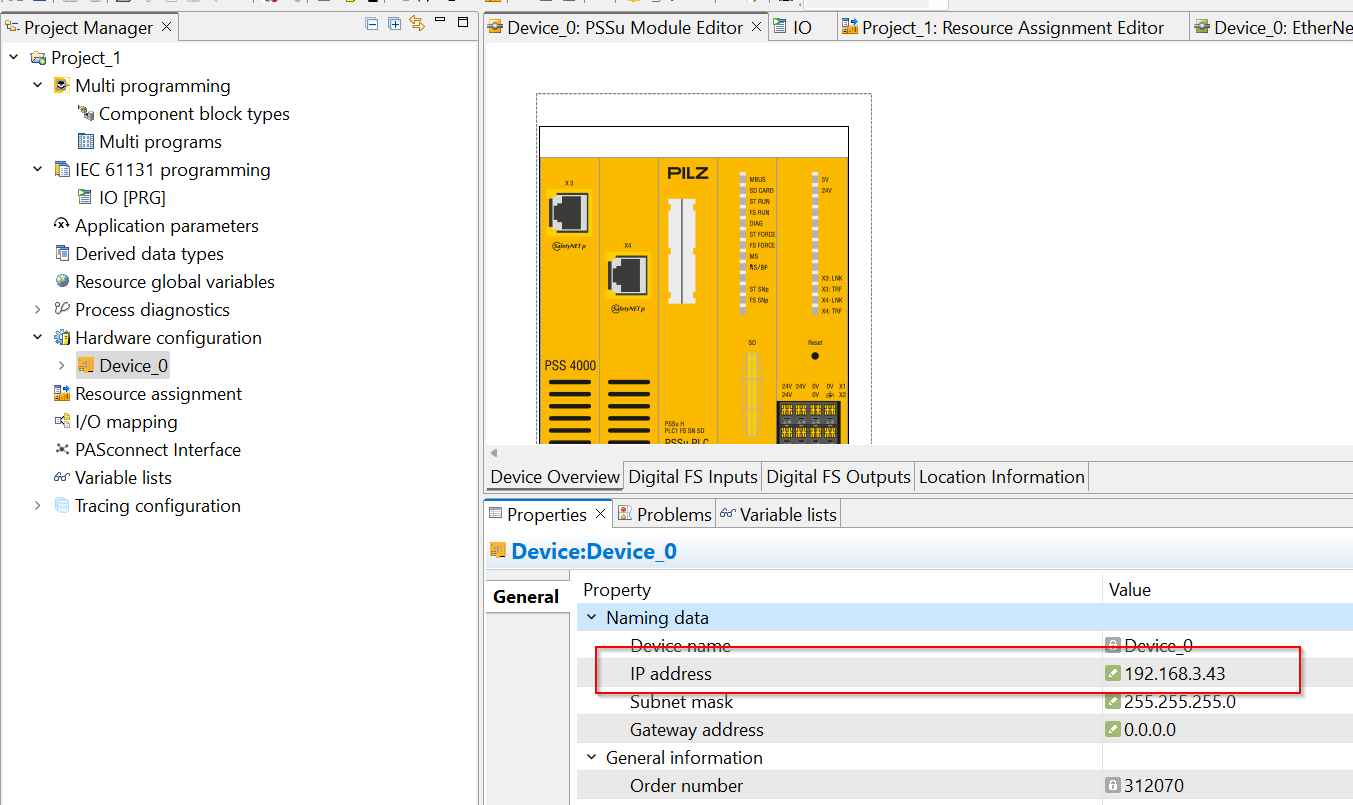Image resolution: width=1353 pixels, height=805 pixels.
Task: Click the IEC 61131 programming icon
Action: [62, 170]
